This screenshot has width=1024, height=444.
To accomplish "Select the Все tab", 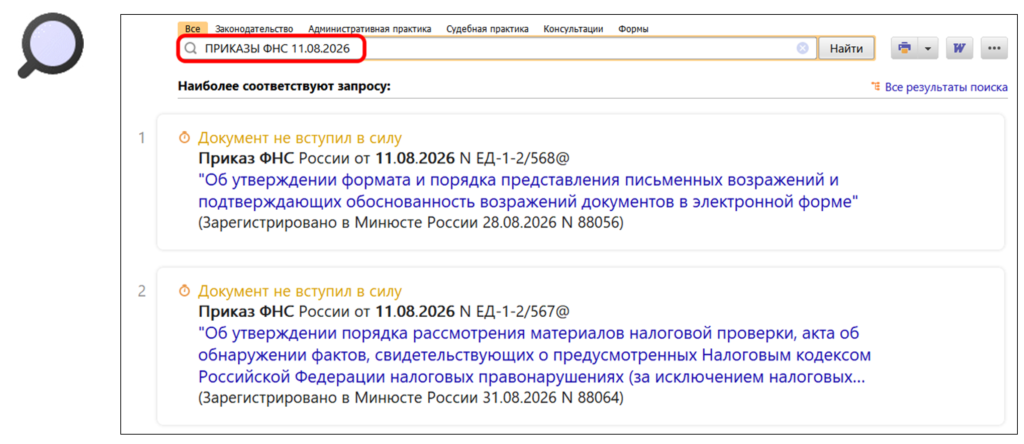I will click(192, 29).
